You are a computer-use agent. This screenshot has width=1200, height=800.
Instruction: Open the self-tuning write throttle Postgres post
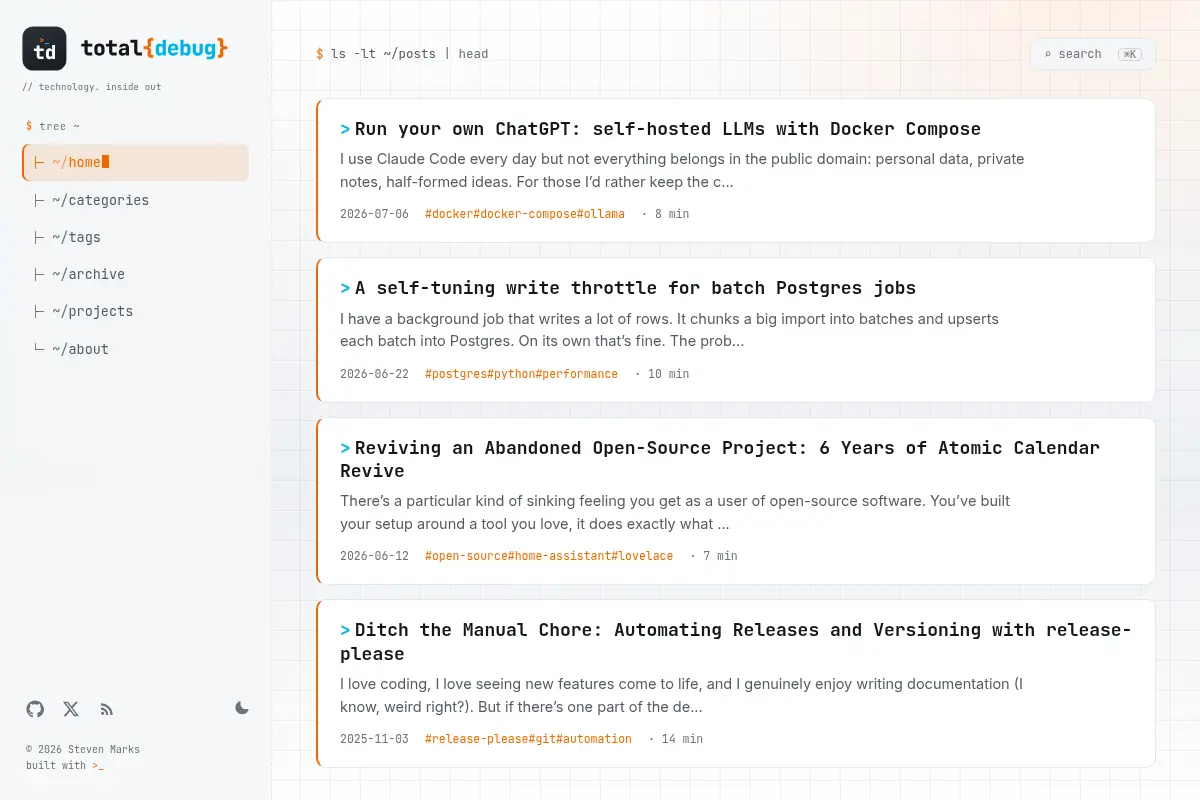[635, 288]
